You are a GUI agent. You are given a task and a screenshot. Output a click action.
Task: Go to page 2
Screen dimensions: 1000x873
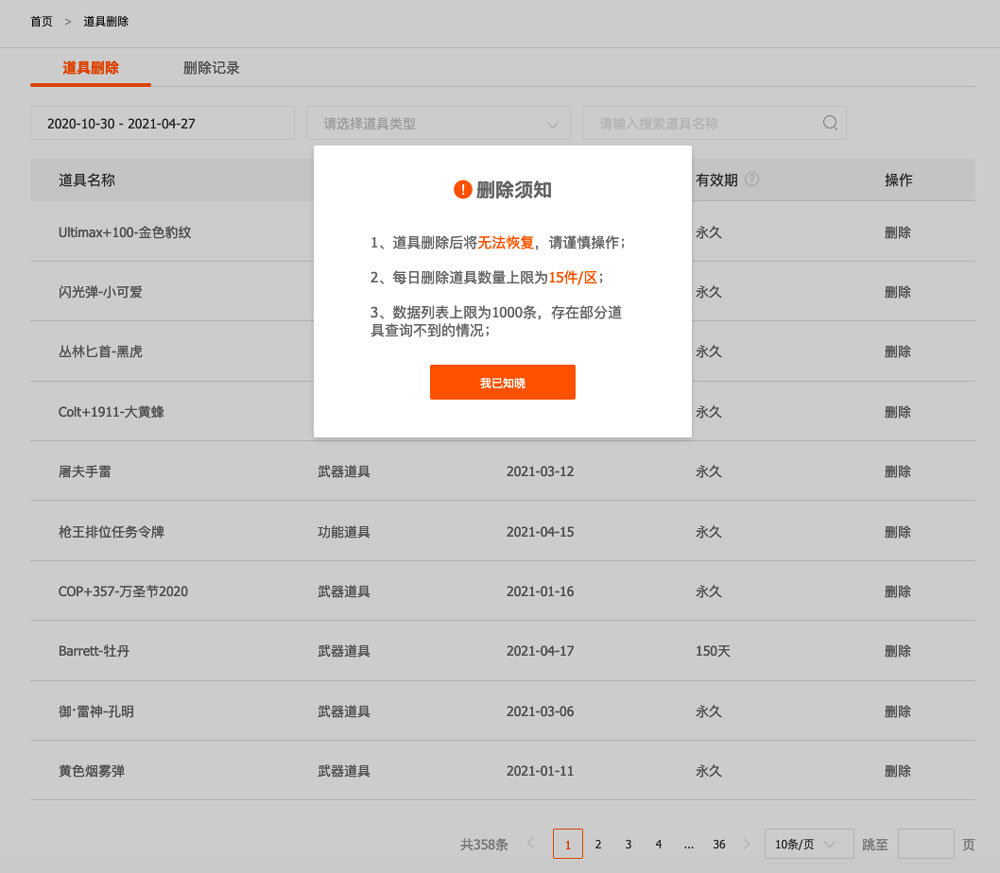[598, 844]
